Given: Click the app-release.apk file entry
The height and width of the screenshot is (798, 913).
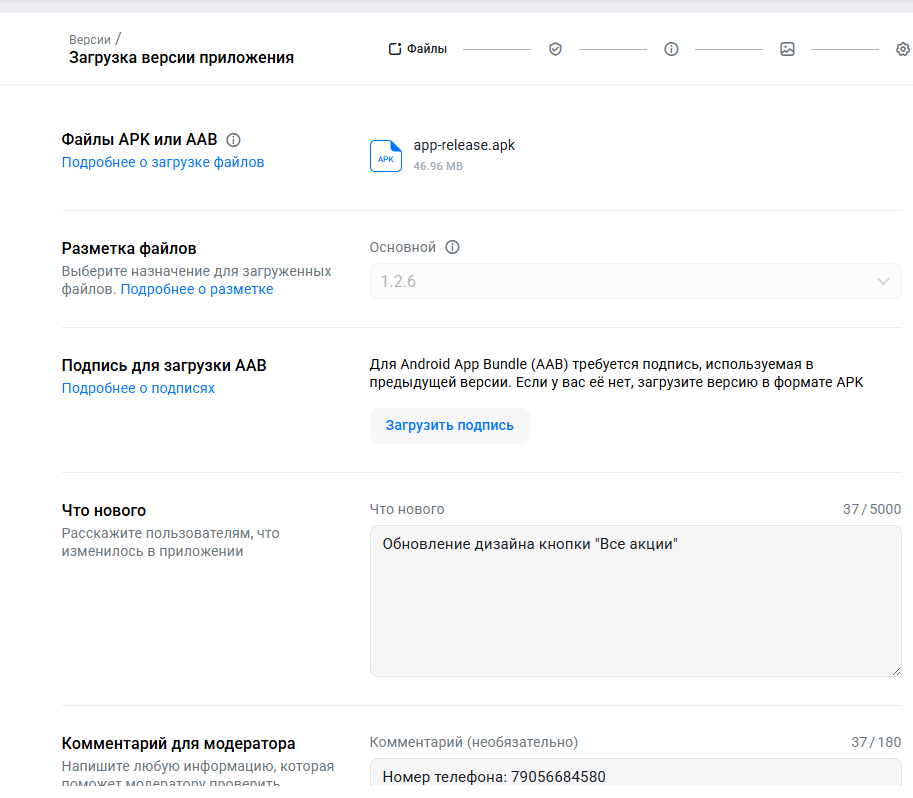Looking at the screenshot, I should tap(463, 145).
